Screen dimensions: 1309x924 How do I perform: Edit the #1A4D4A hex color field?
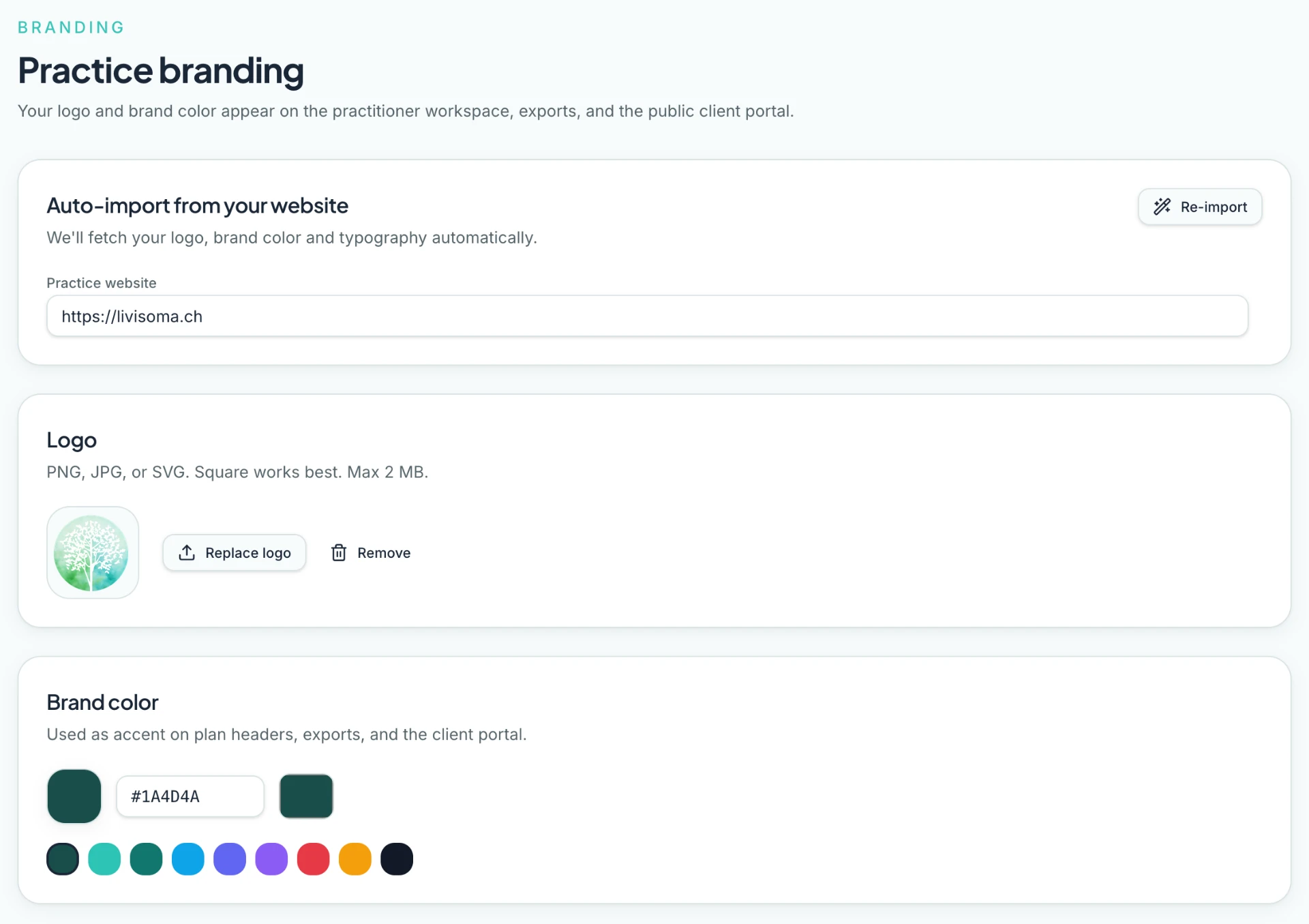tap(190, 796)
